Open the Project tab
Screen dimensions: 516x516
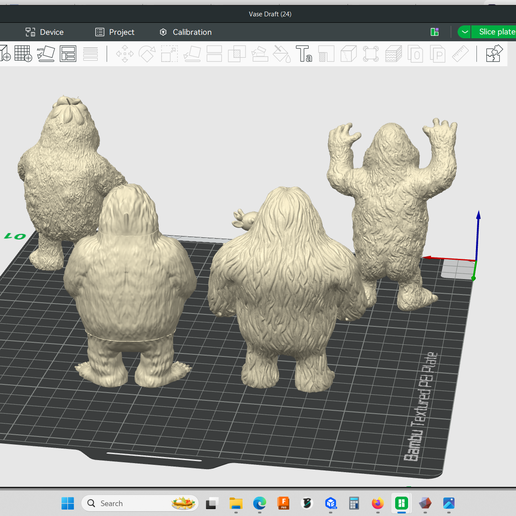(x=114, y=32)
